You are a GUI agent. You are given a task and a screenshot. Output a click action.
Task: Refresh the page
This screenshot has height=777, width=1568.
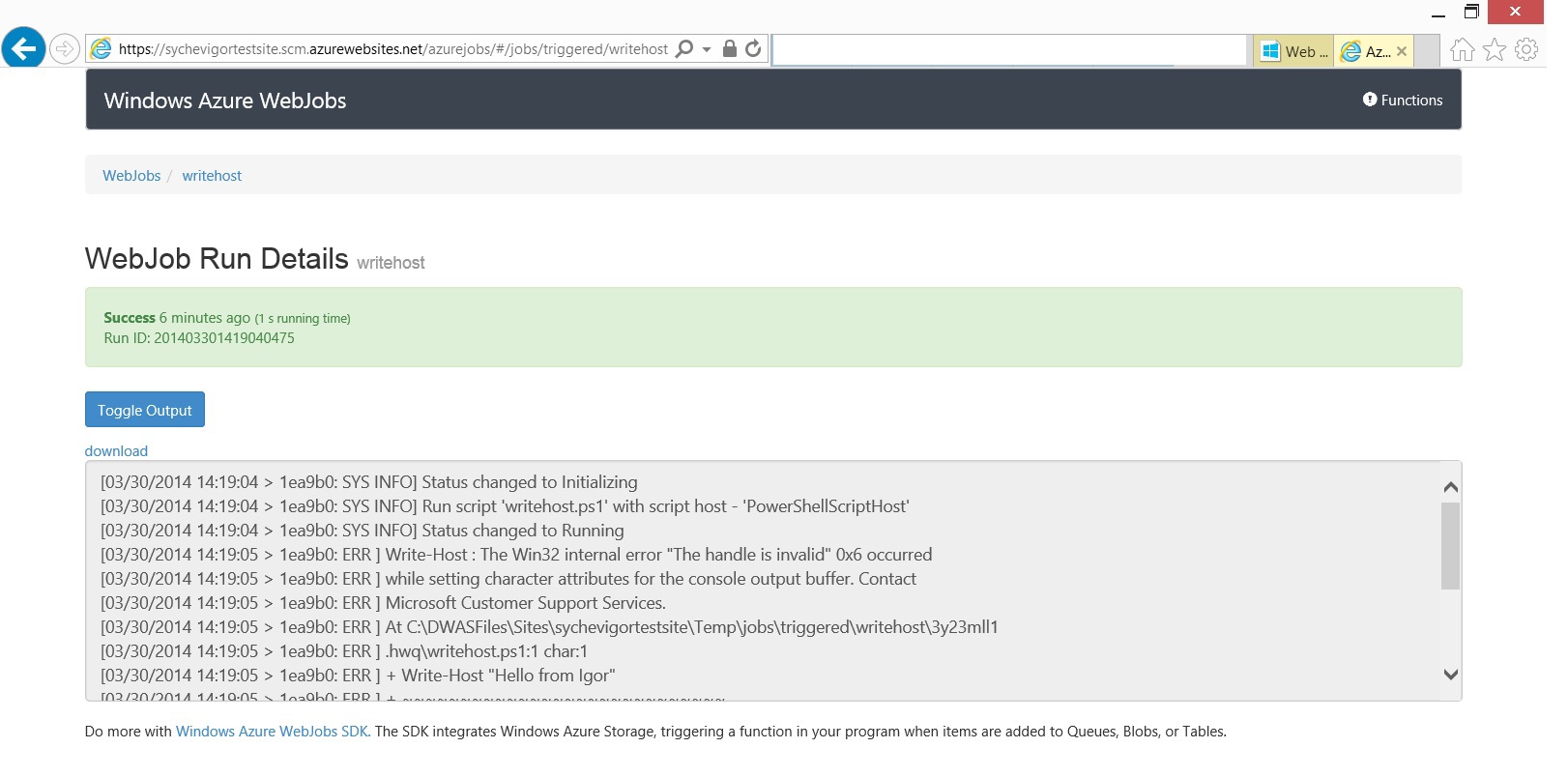tap(754, 48)
